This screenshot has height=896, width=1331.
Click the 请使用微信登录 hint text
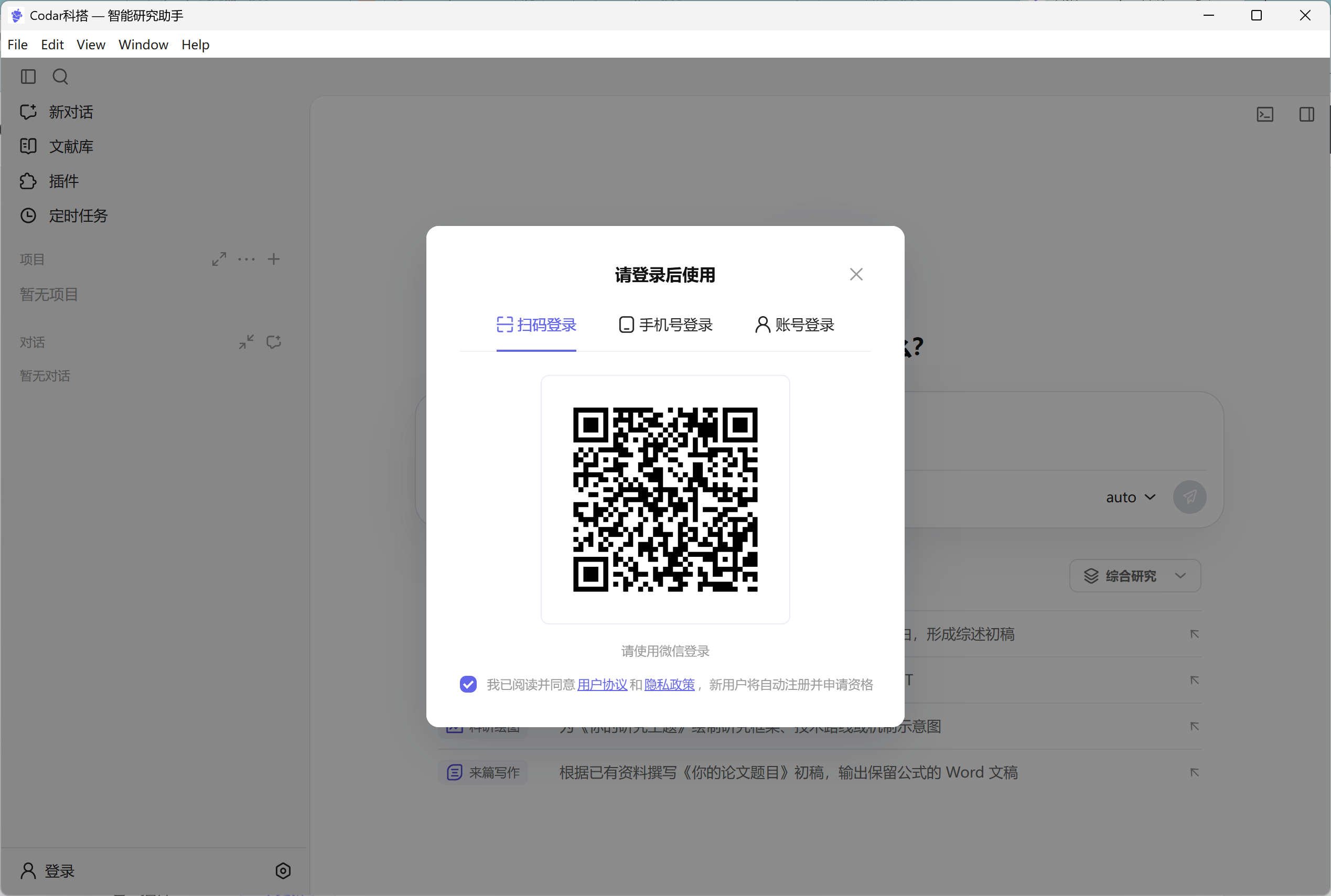[x=665, y=651]
